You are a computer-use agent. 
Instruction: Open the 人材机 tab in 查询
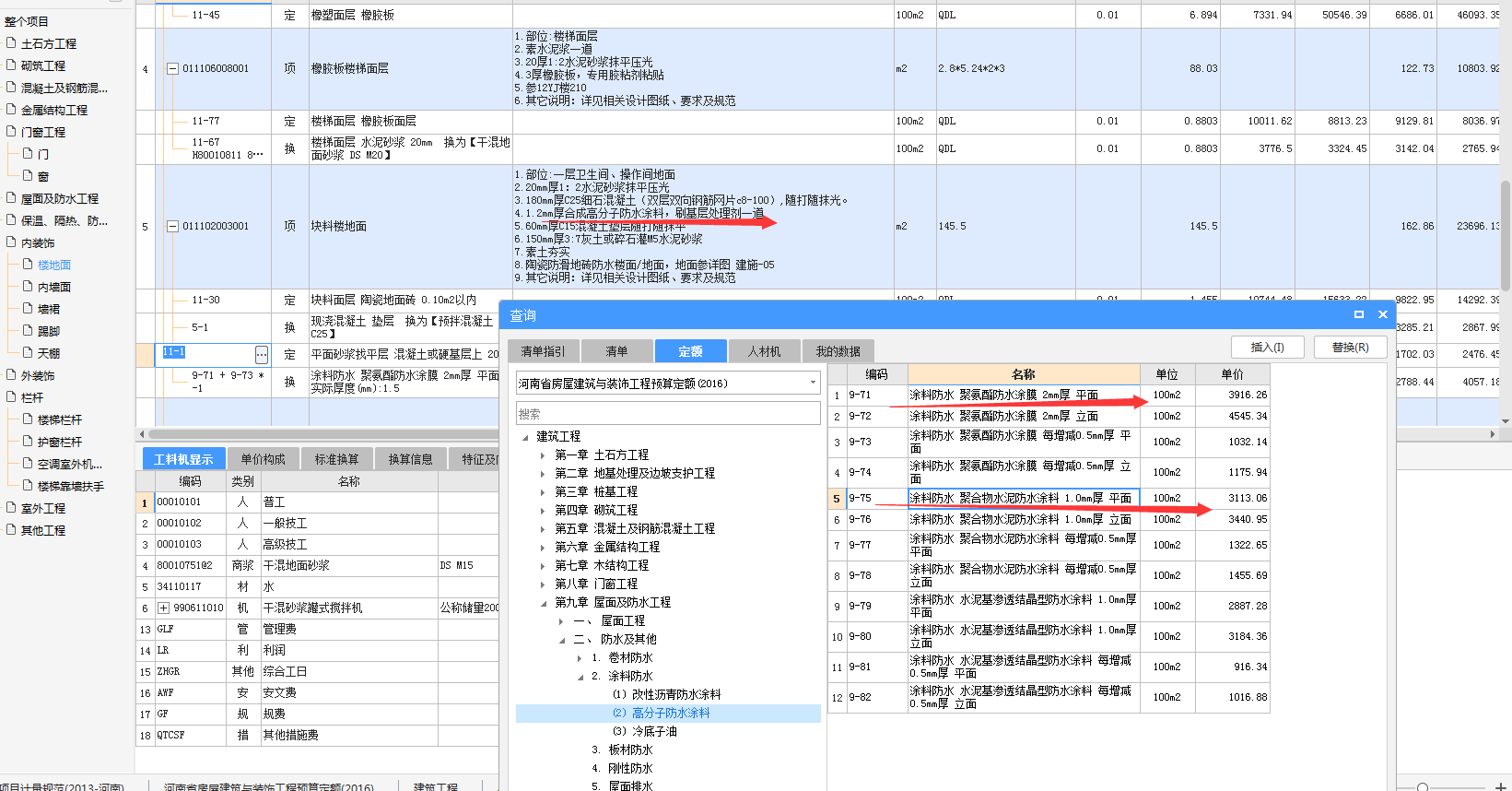point(764,351)
